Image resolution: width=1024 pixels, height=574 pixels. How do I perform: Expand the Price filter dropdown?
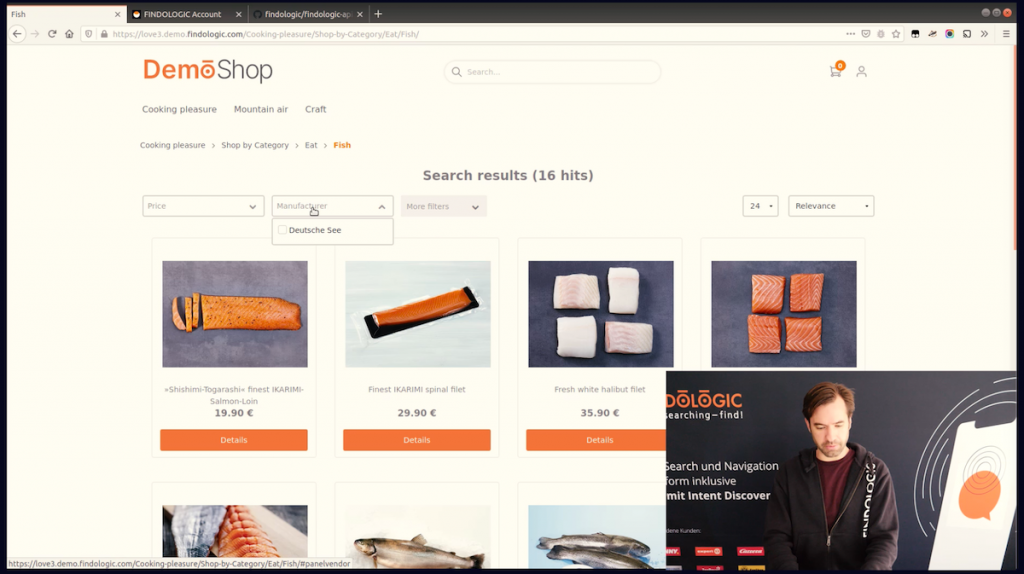(203, 206)
